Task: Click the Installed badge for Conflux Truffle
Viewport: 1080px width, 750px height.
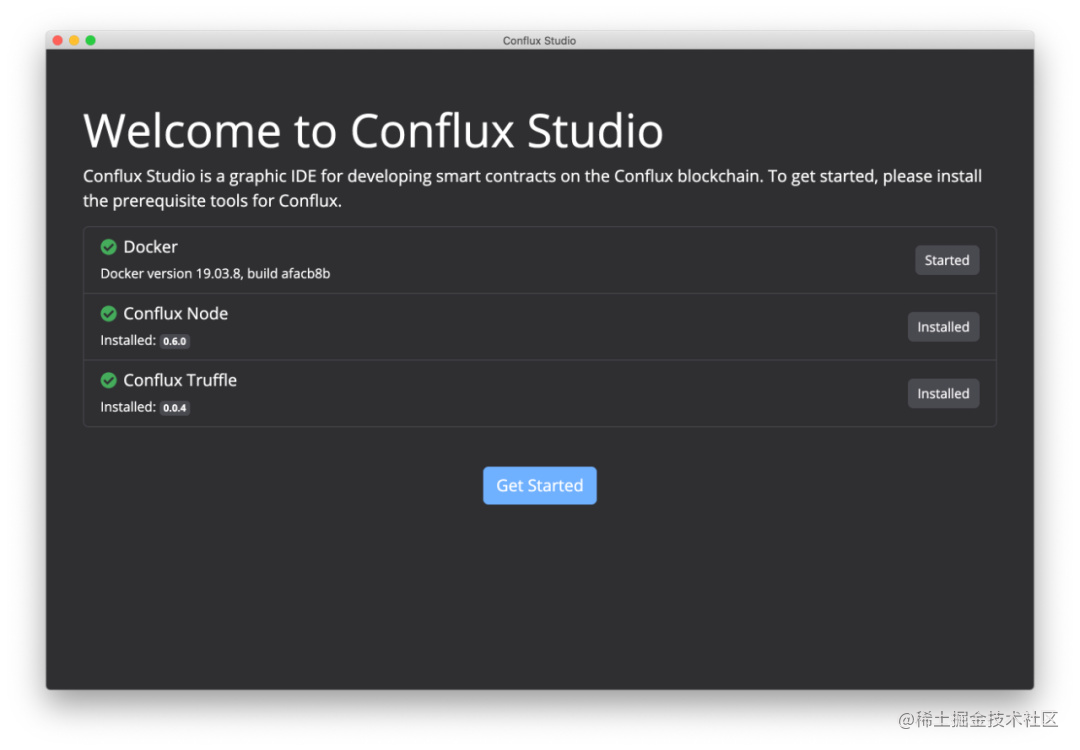Action: 943,393
